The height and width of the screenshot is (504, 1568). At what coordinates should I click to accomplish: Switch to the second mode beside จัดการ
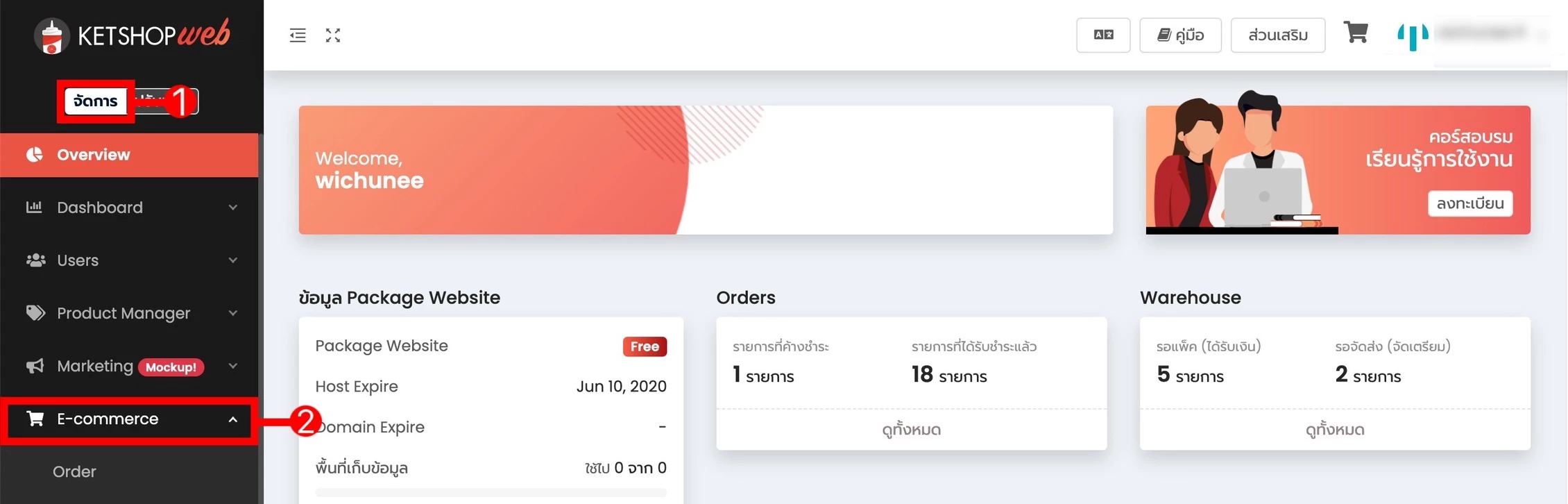(x=165, y=101)
